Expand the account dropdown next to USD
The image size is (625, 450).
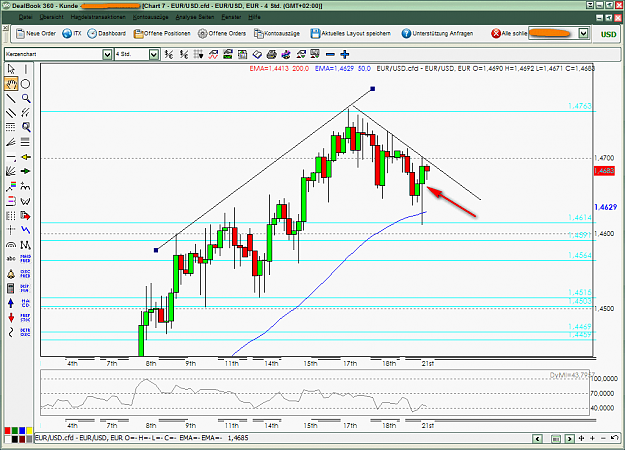coord(583,33)
